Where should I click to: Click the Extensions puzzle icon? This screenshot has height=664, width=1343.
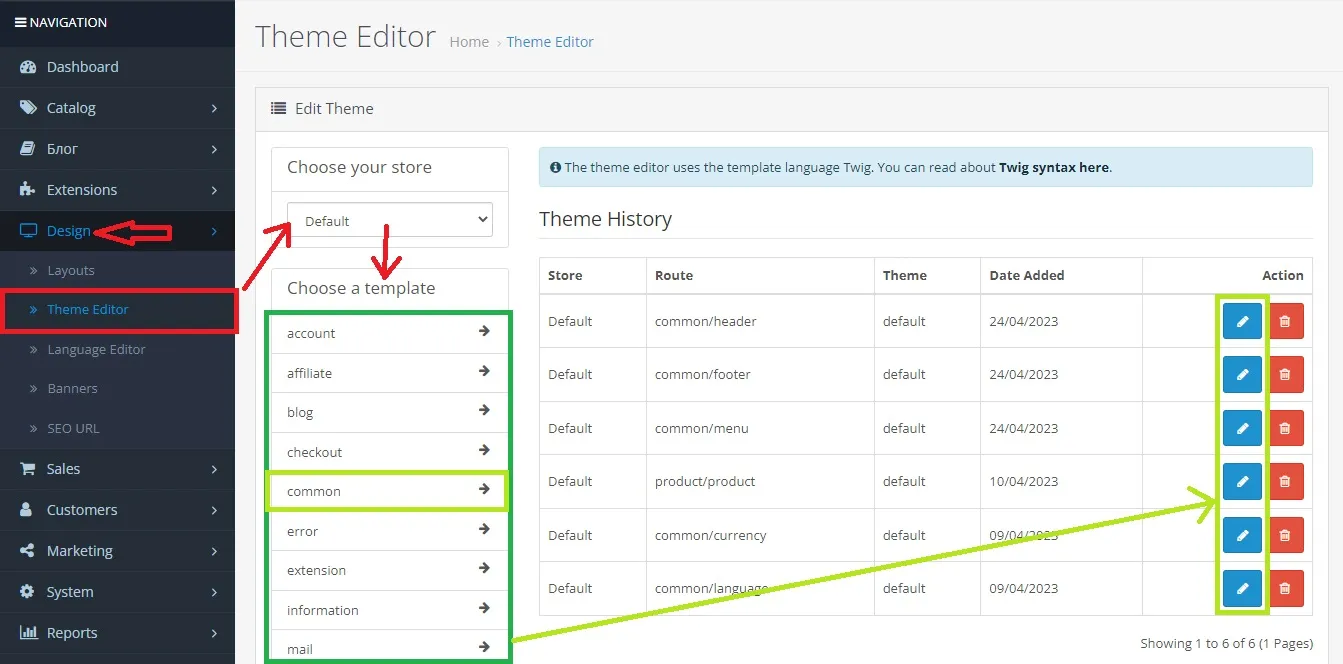[x=28, y=190]
